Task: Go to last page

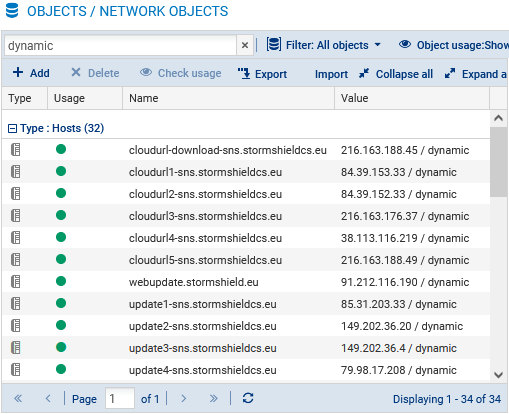Action: [x=214, y=398]
